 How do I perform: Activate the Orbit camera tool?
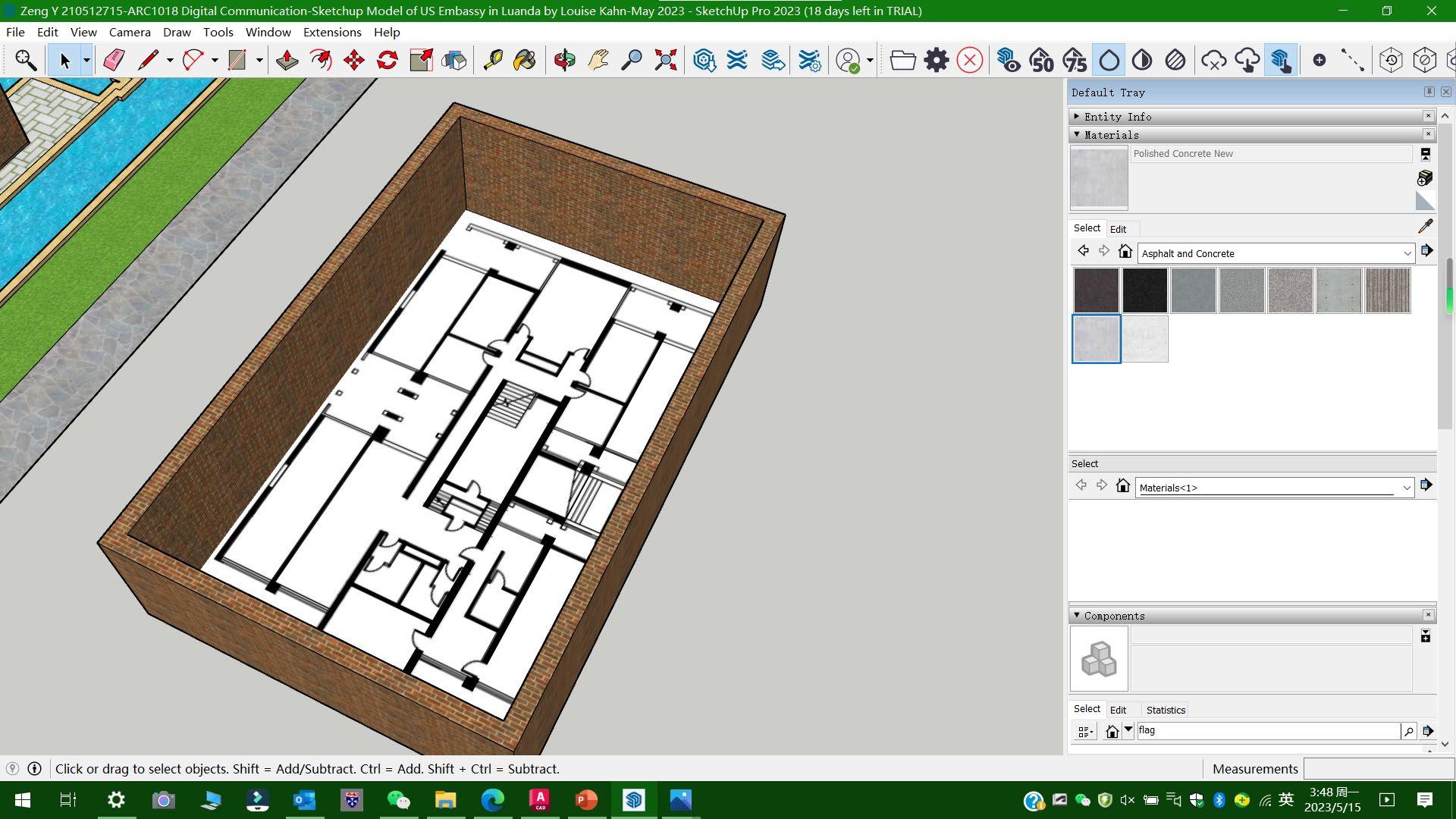point(564,60)
